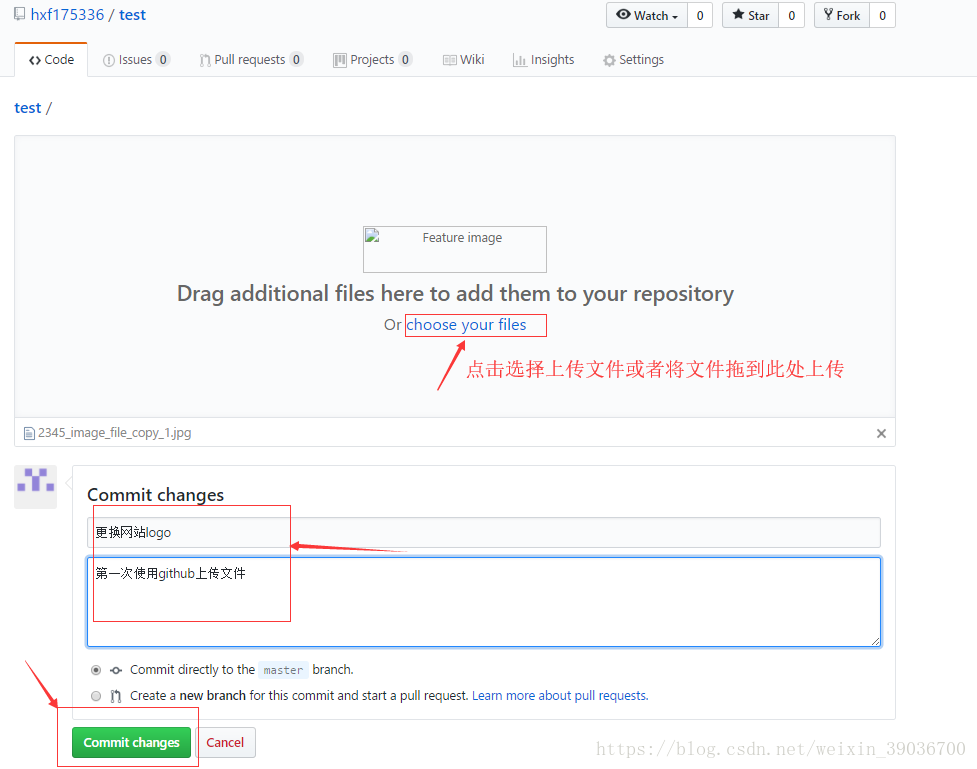Click the eye icon in the Watch button

click(623, 14)
